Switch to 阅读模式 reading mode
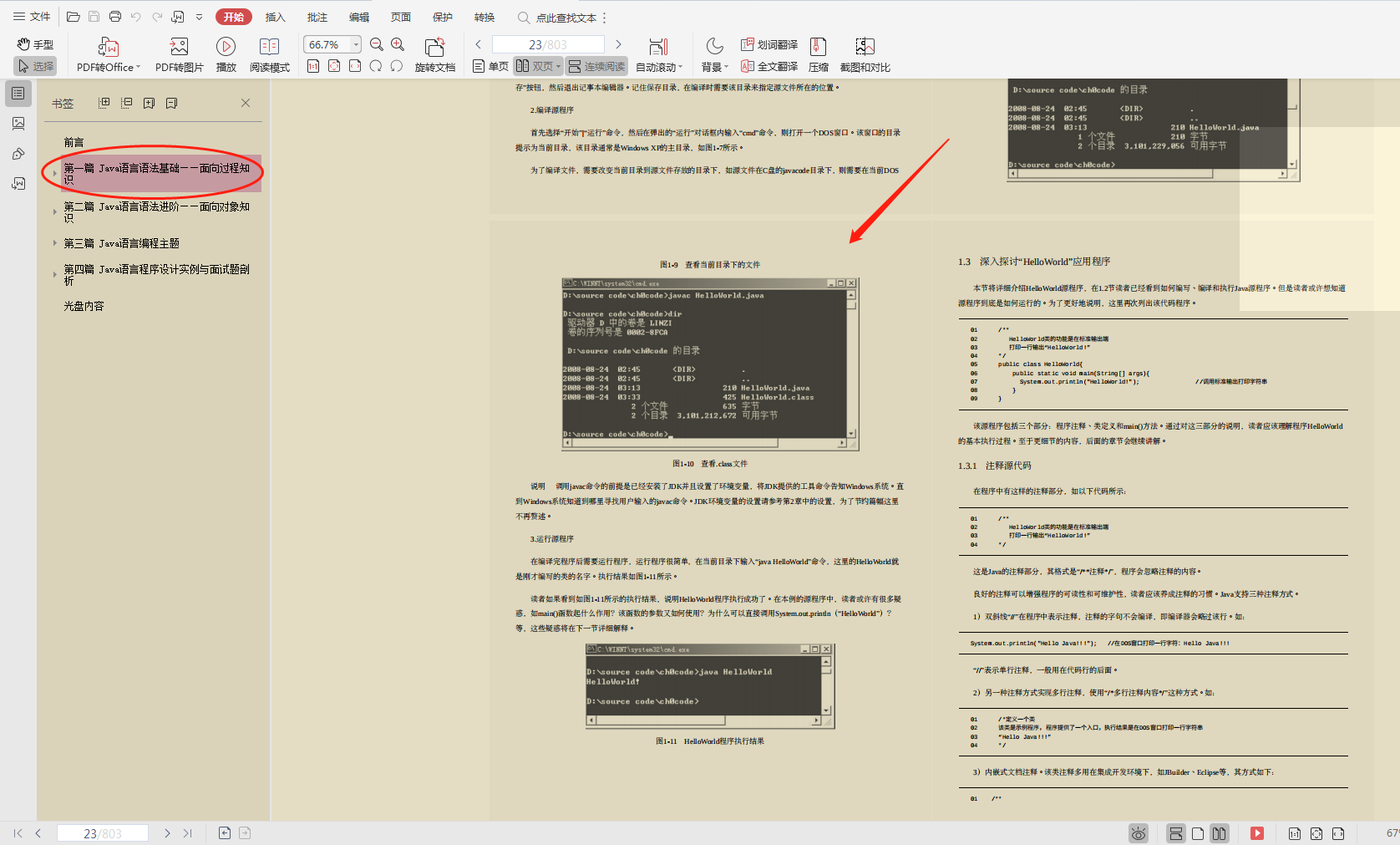Viewport: 1400px width, 845px height. tap(269, 55)
